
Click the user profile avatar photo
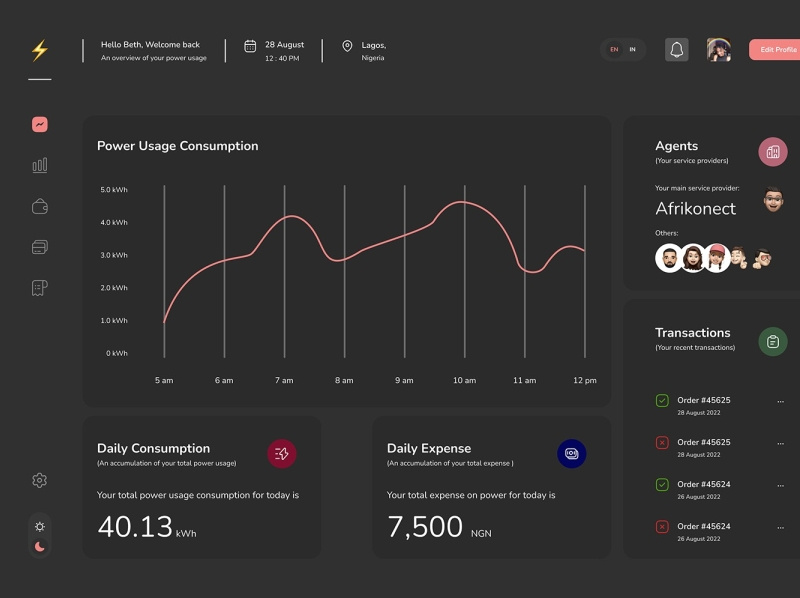click(718, 50)
